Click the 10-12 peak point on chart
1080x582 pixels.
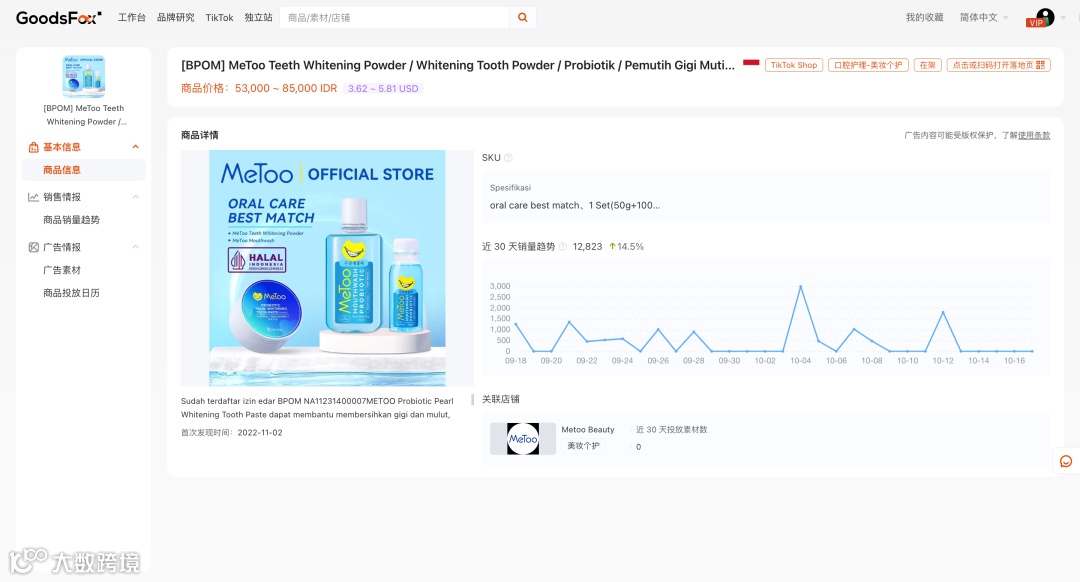[943, 313]
